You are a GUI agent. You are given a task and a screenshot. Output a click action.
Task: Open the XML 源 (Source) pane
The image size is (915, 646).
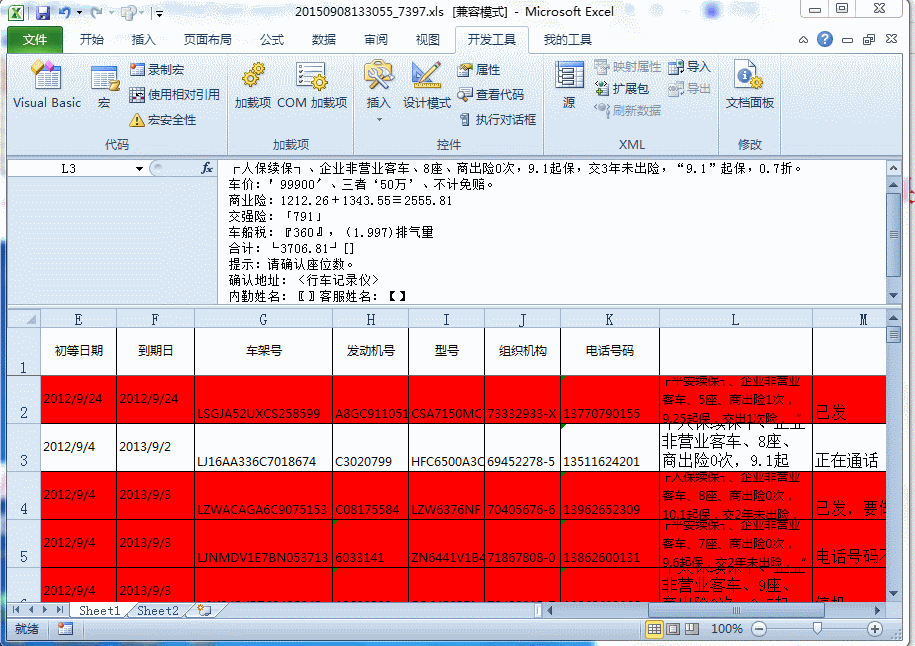569,85
